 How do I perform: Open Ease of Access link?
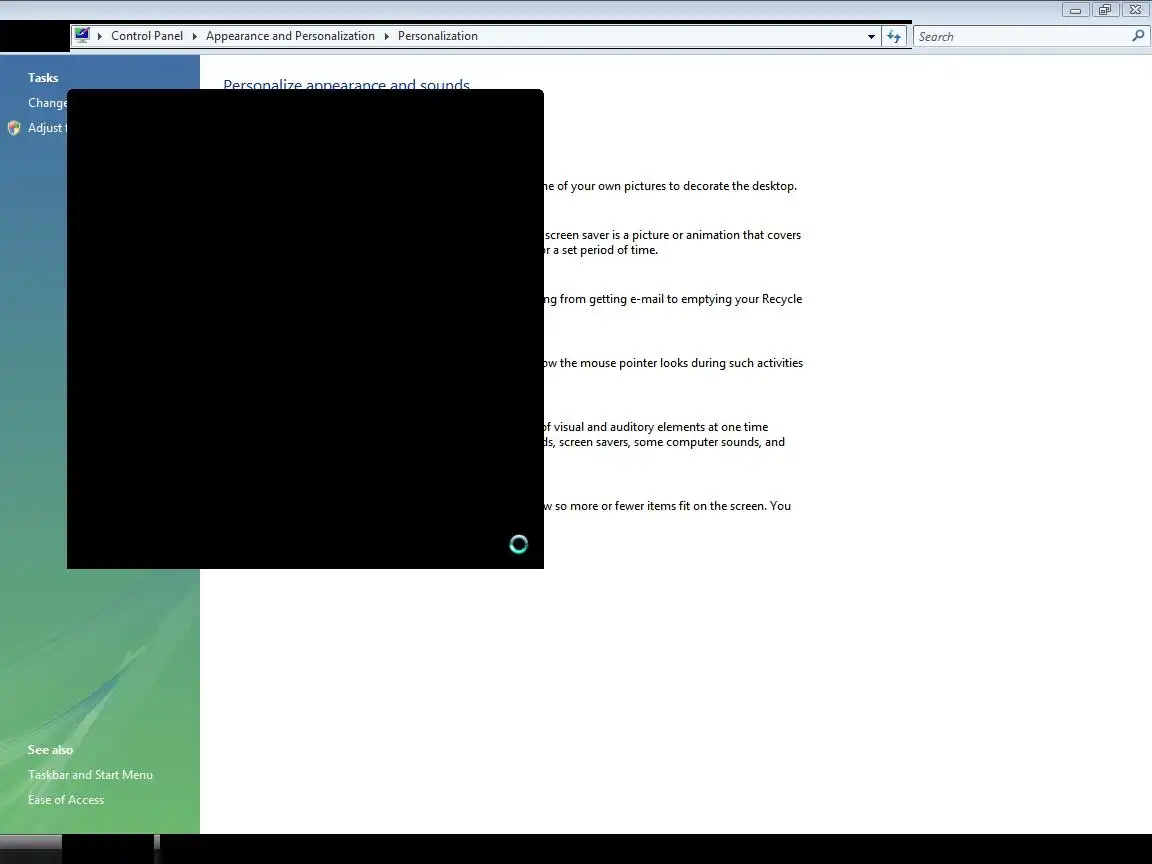[66, 799]
